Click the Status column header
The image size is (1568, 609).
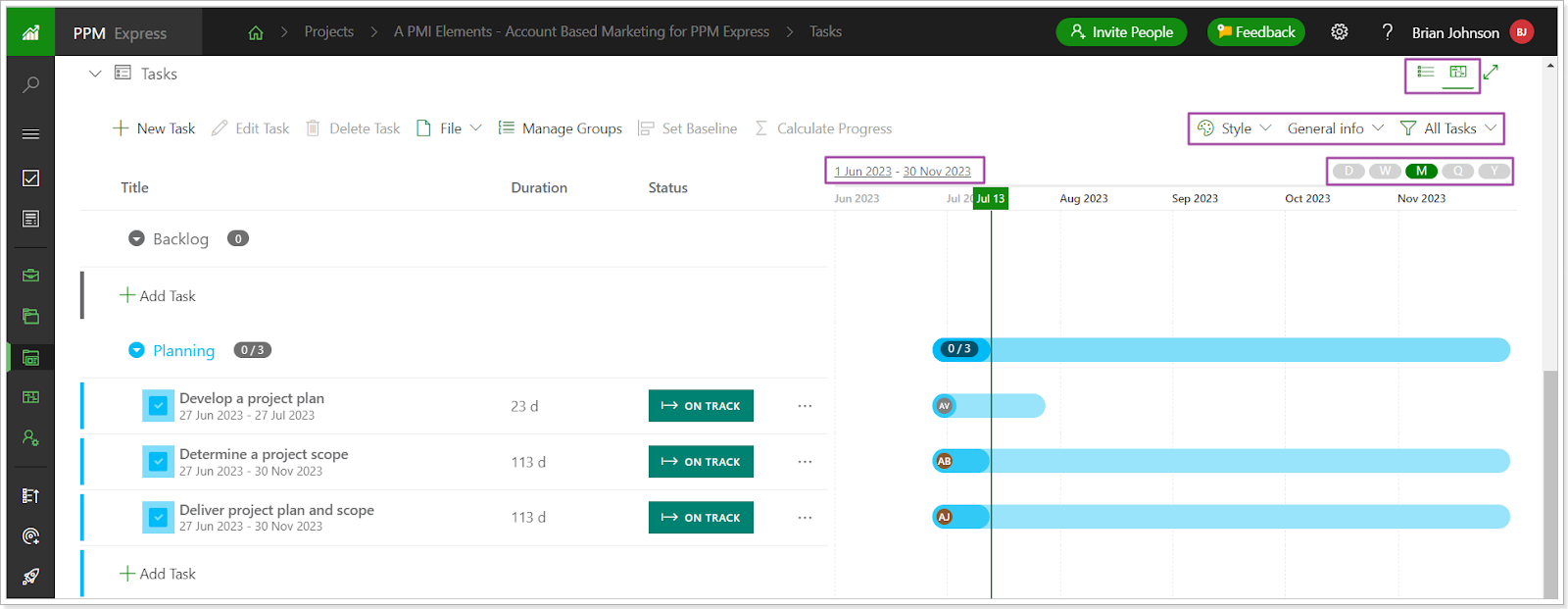point(667,187)
